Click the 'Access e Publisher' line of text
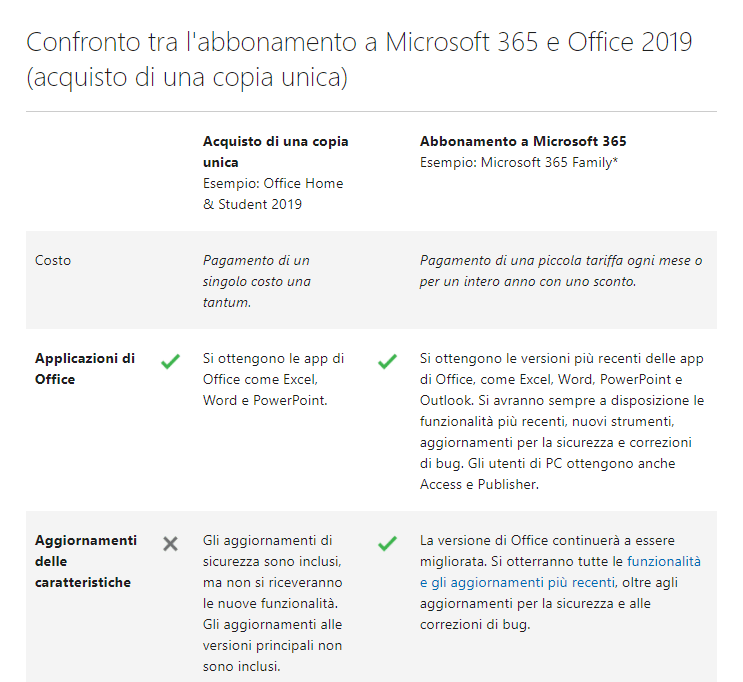Image resolution: width=743 pixels, height=682 pixels. (x=479, y=484)
